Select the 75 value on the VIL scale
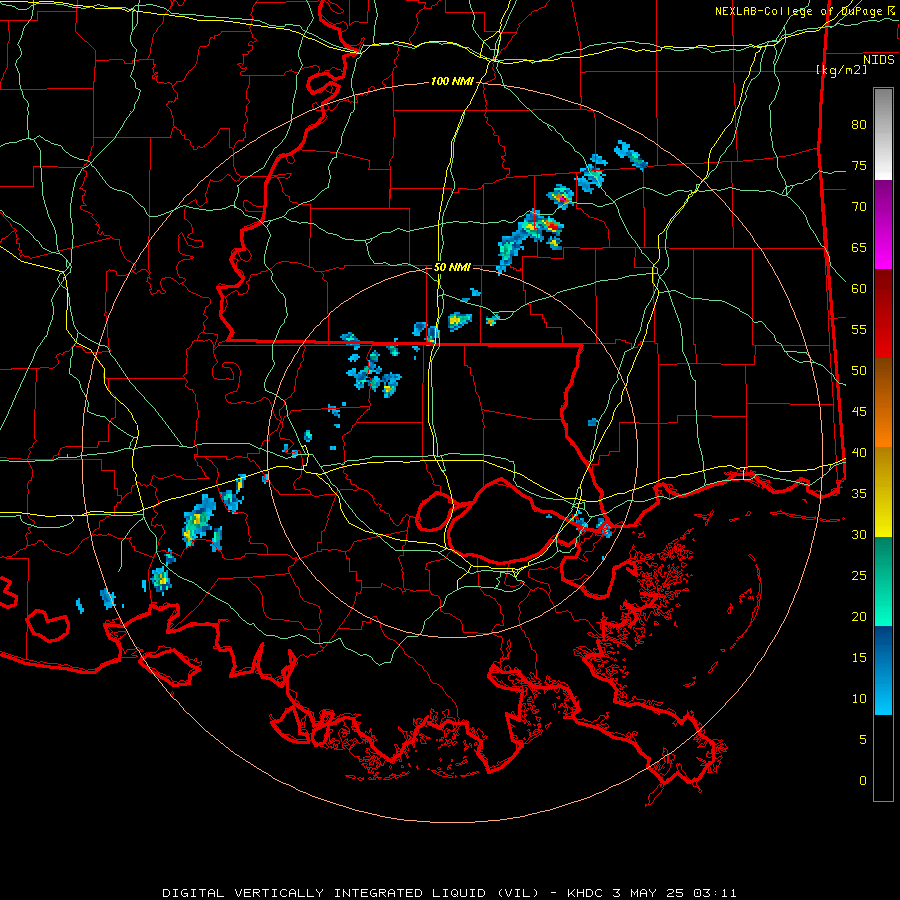The height and width of the screenshot is (900, 900). pyautogui.click(x=859, y=166)
